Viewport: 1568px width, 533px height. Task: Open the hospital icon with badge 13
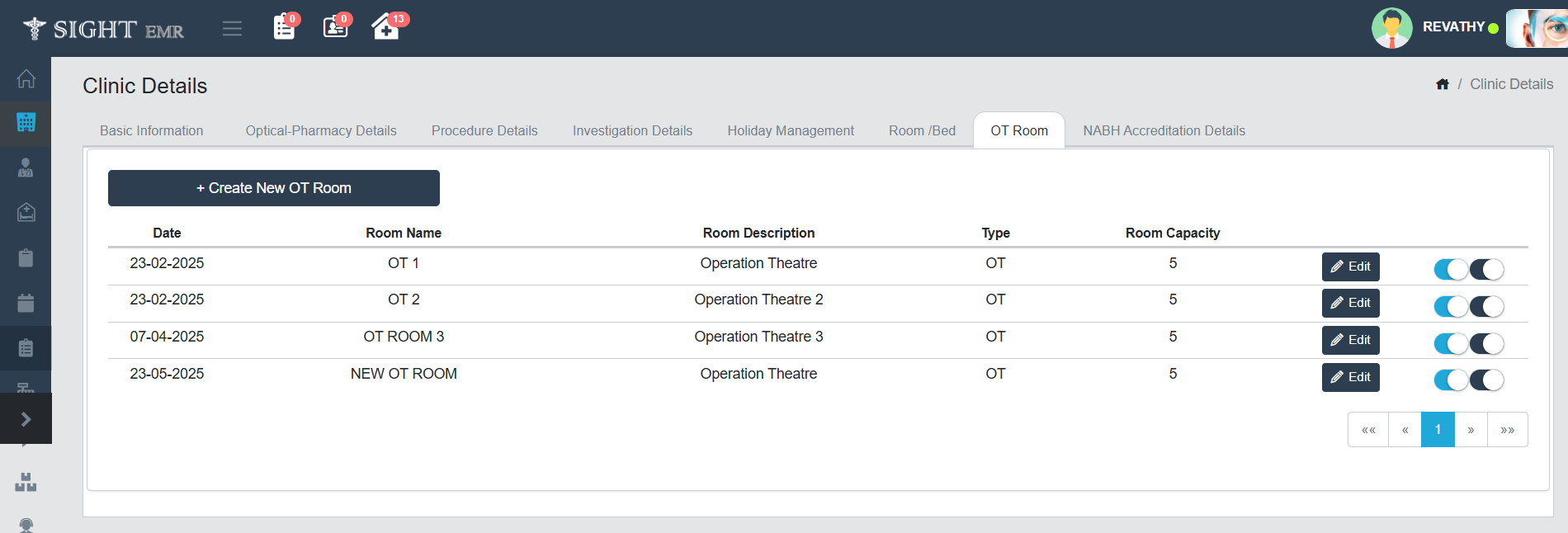[x=385, y=27]
